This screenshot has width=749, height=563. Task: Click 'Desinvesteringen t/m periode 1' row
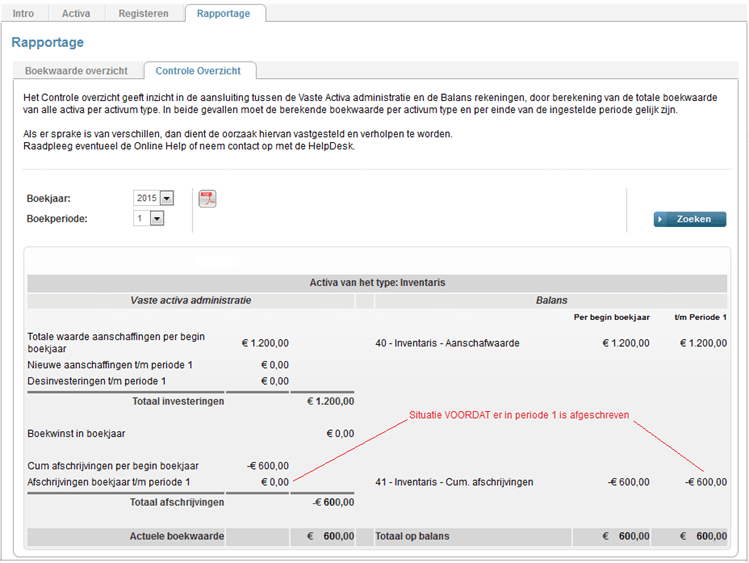point(158,381)
